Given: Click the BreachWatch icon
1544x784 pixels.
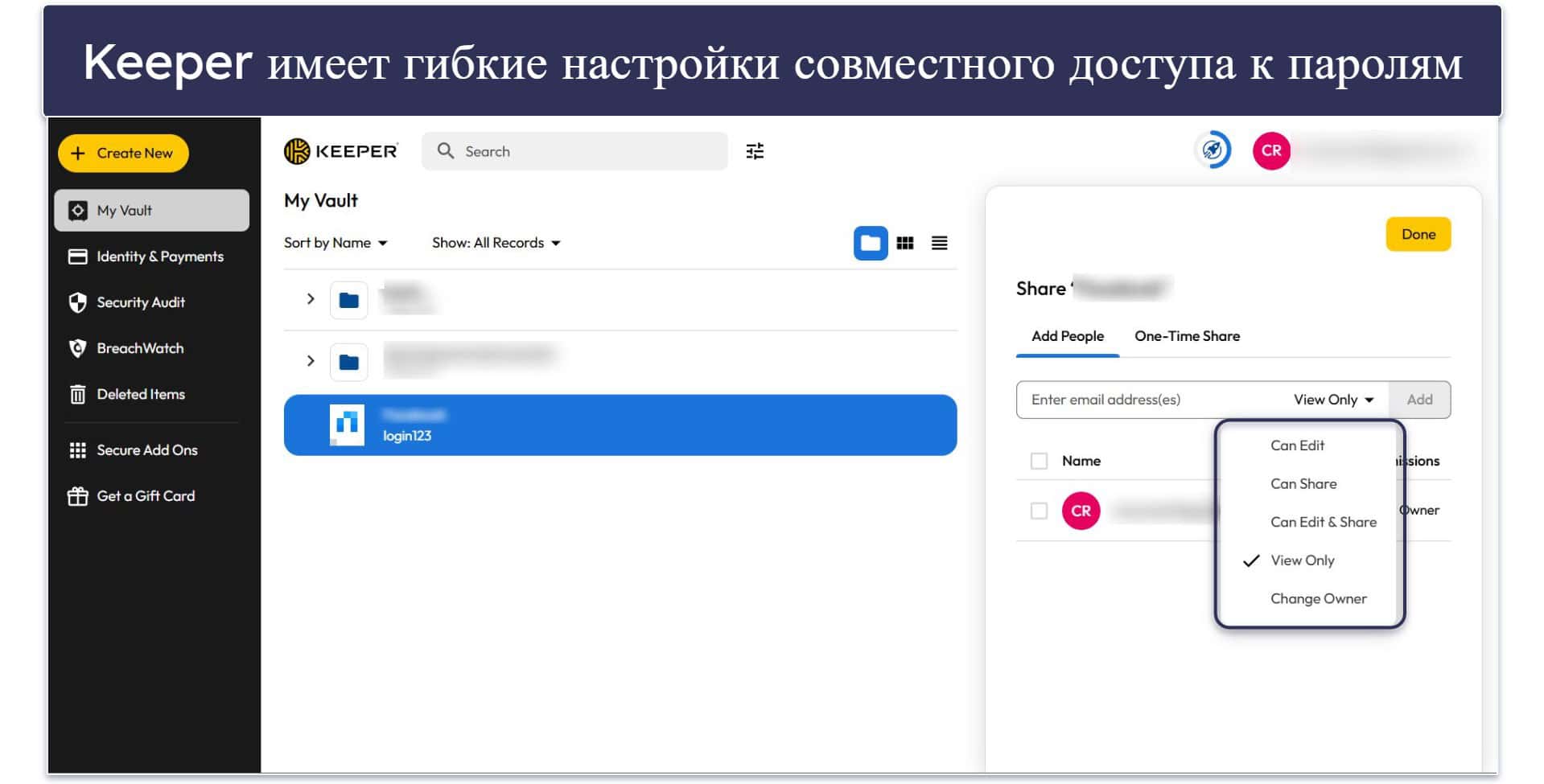Looking at the screenshot, I should point(78,348).
